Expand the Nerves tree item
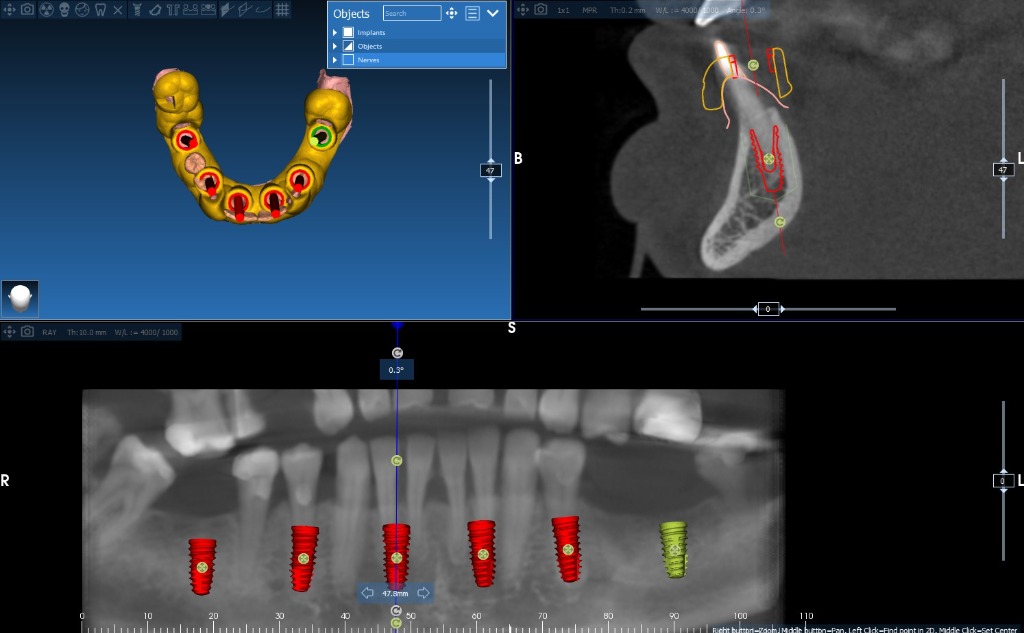 pos(335,60)
